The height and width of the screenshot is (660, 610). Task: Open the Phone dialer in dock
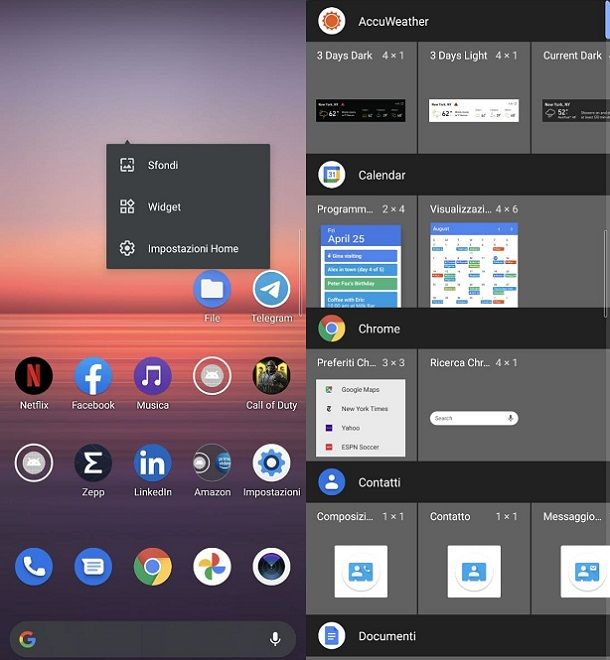[34, 567]
